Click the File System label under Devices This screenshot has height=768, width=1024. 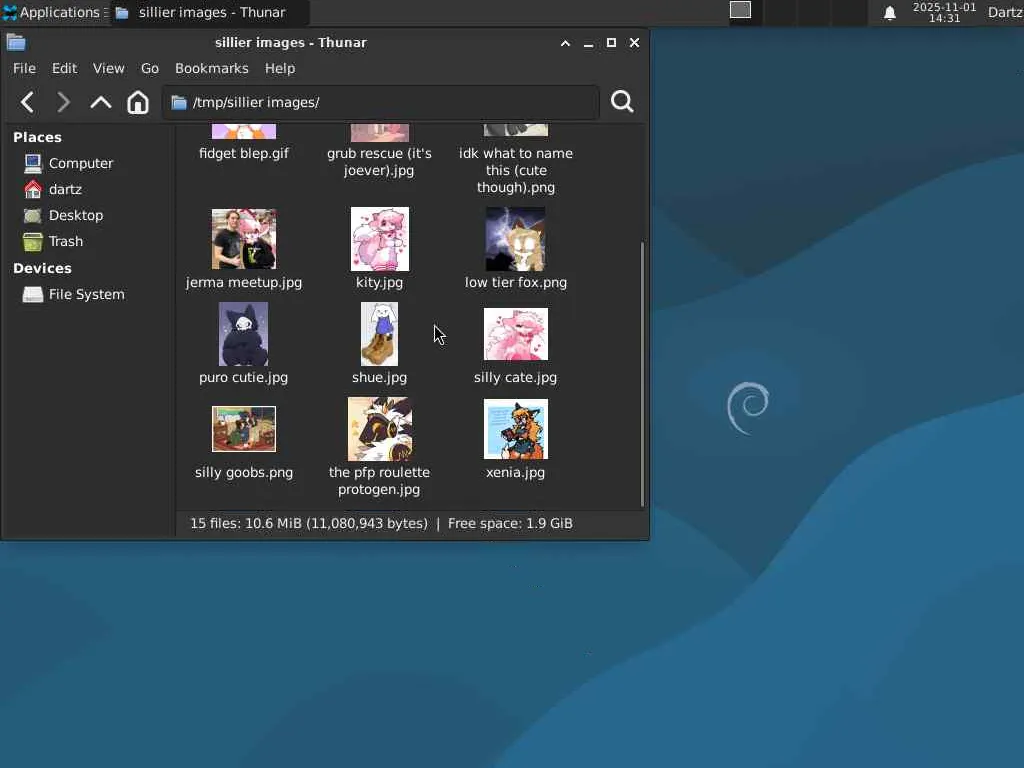click(x=87, y=295)
